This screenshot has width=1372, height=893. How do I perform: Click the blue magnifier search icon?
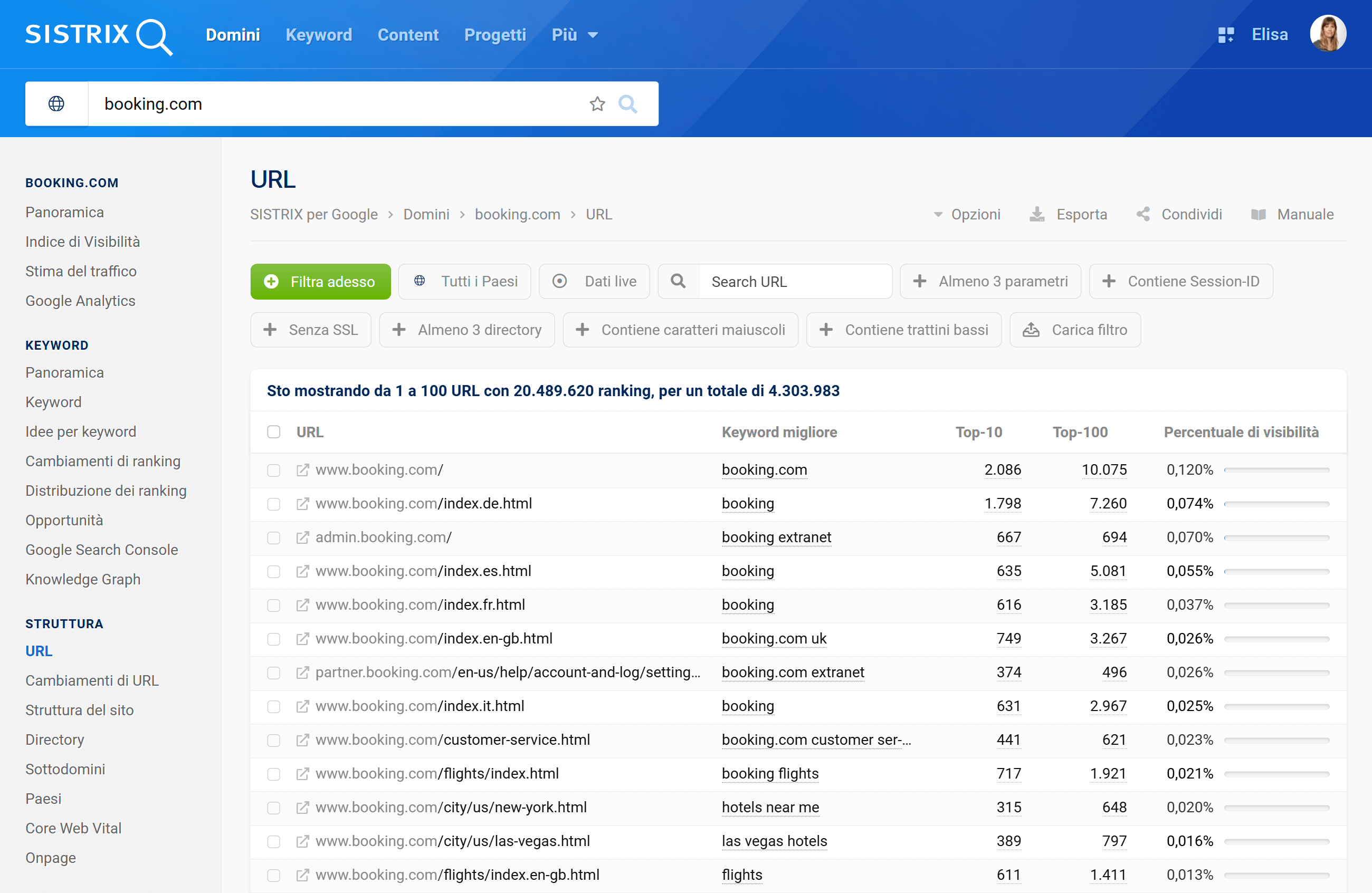coord(627,104)
